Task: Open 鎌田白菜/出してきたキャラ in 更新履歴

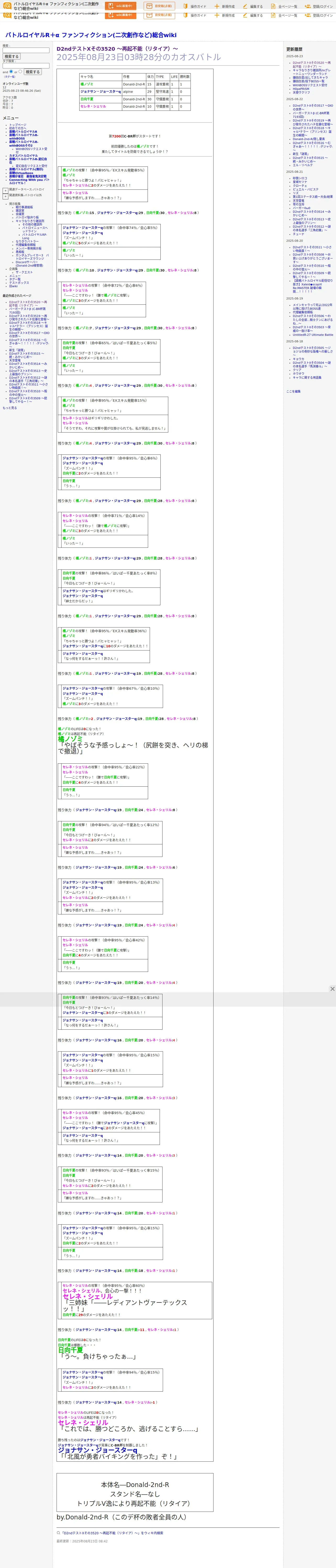Action: [x=310, y=77]
